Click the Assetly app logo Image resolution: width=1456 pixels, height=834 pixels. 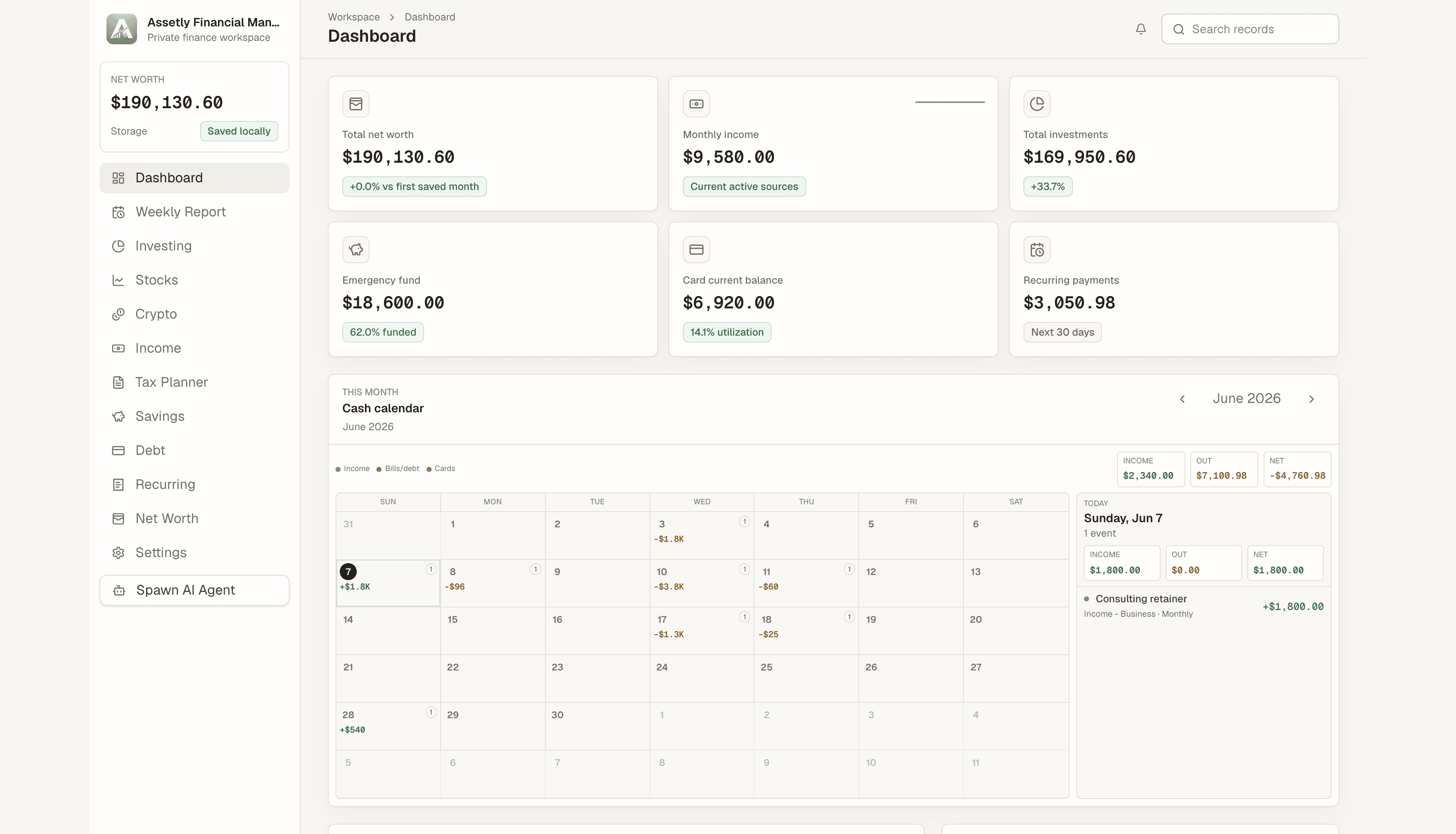[x=121, y=29]
